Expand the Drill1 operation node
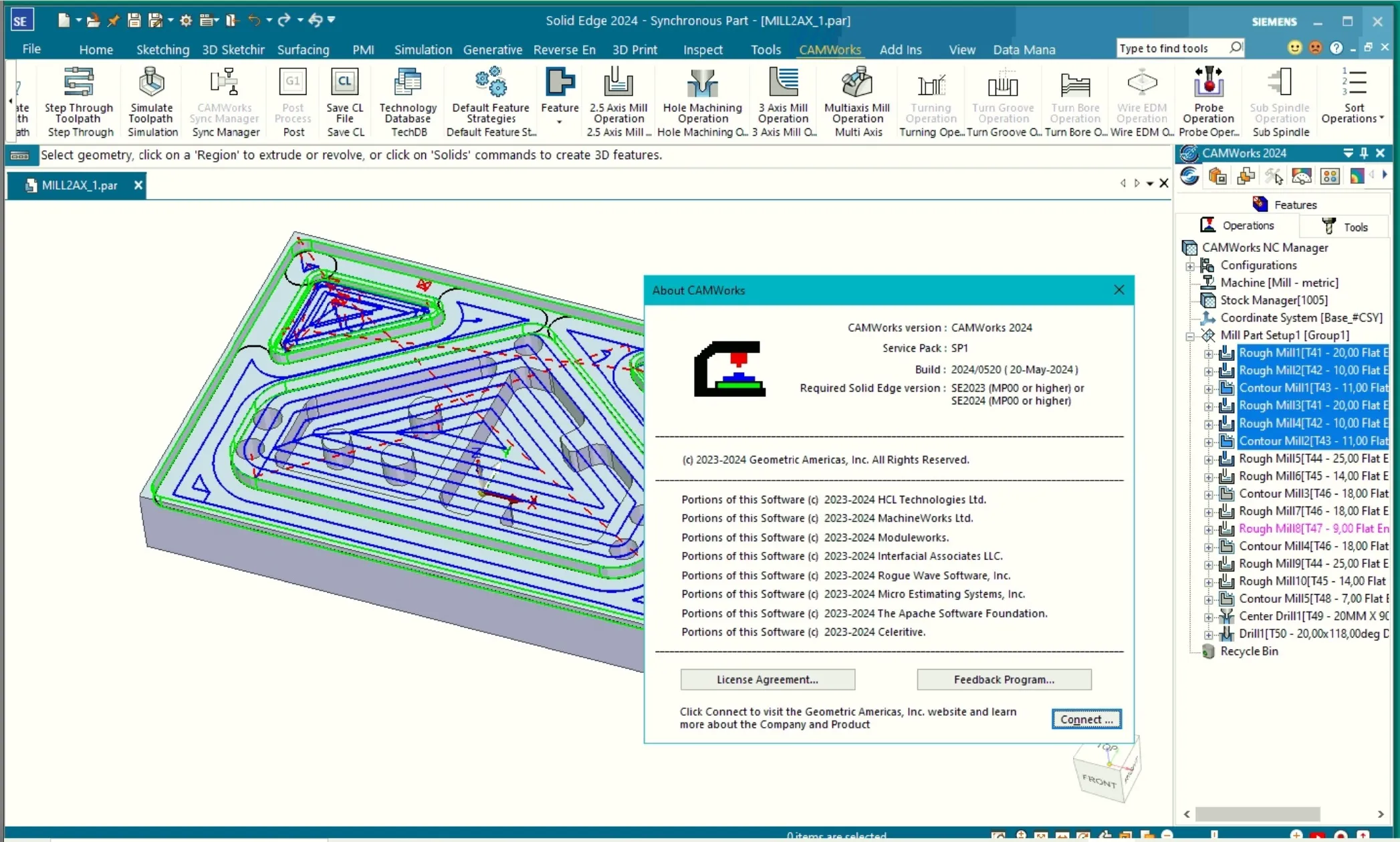This screenshot has width=1400, height=842. point(1209,634)
